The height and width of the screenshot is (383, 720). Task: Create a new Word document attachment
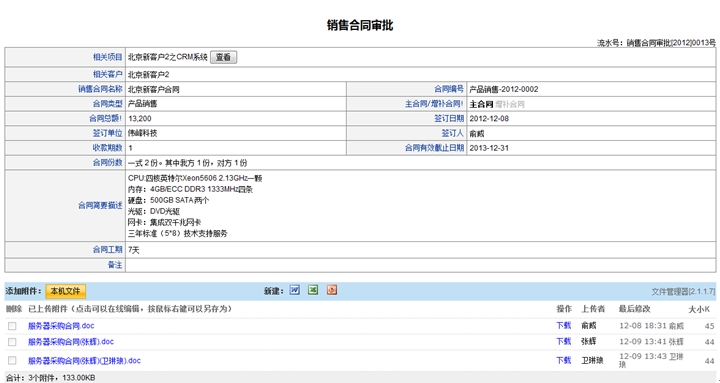(295, 290)
